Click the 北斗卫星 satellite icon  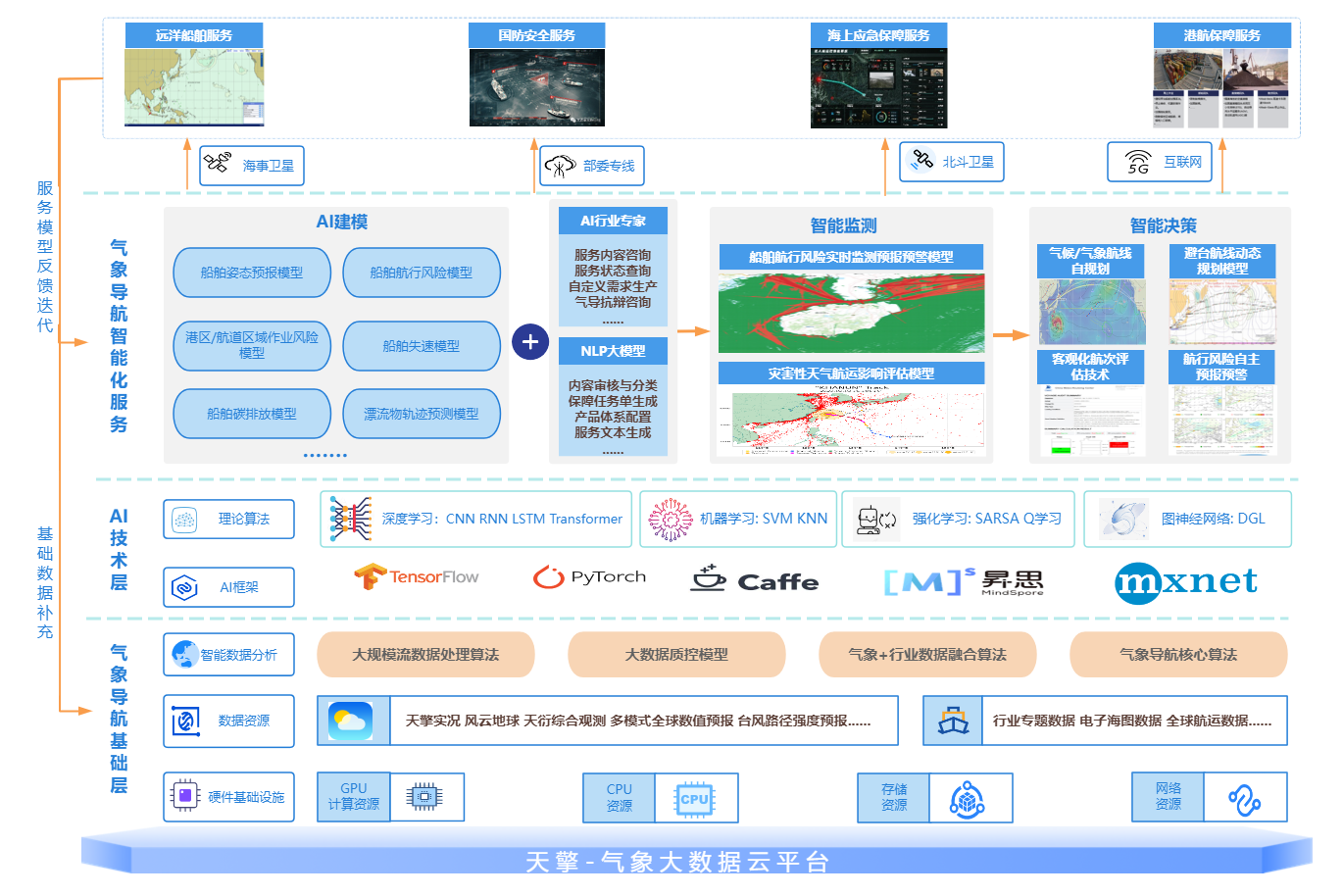[921, 161]
